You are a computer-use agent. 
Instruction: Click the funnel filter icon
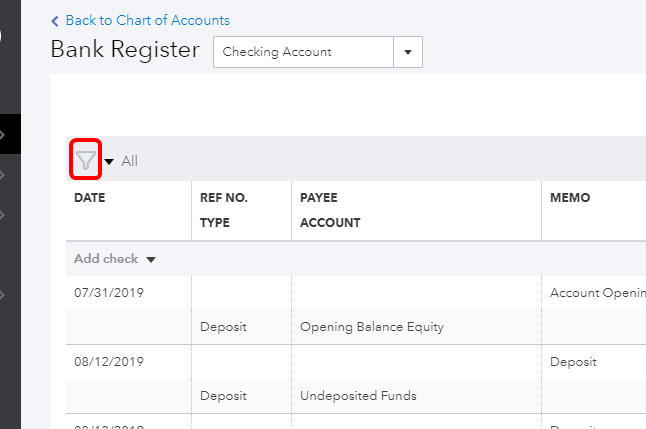85,160
